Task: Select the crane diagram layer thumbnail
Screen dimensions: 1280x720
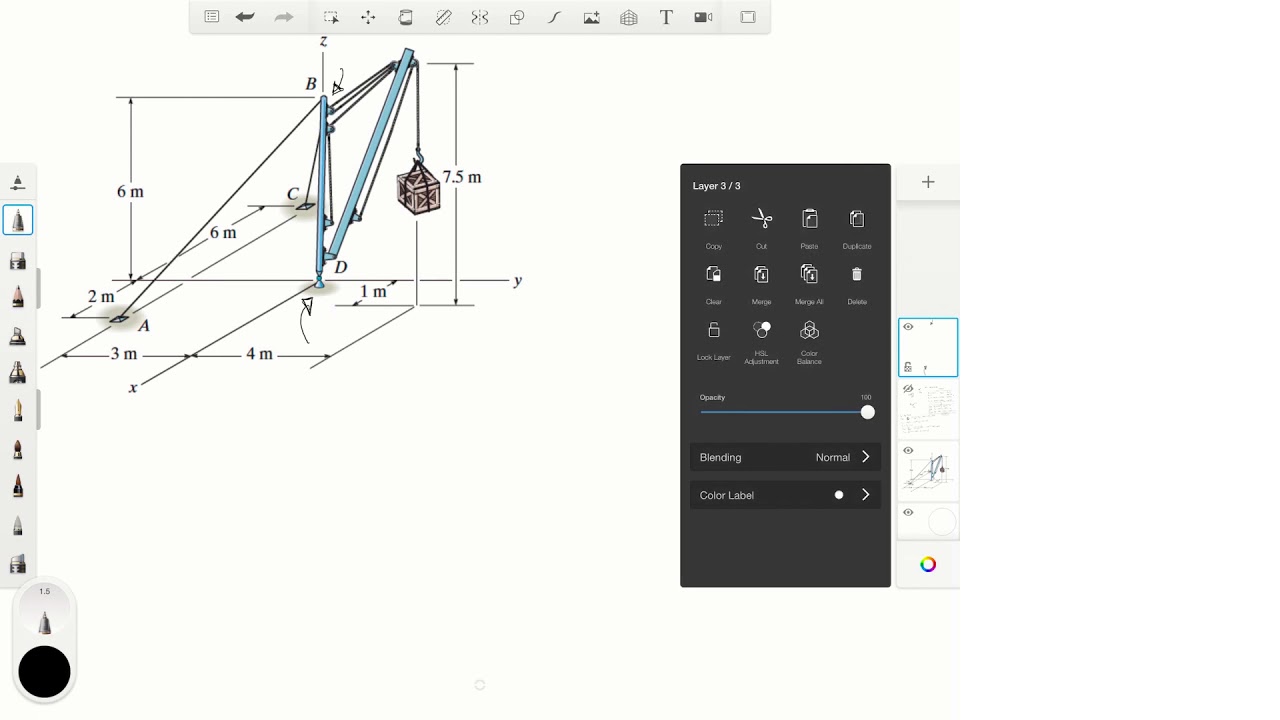Action: [929, 470]
